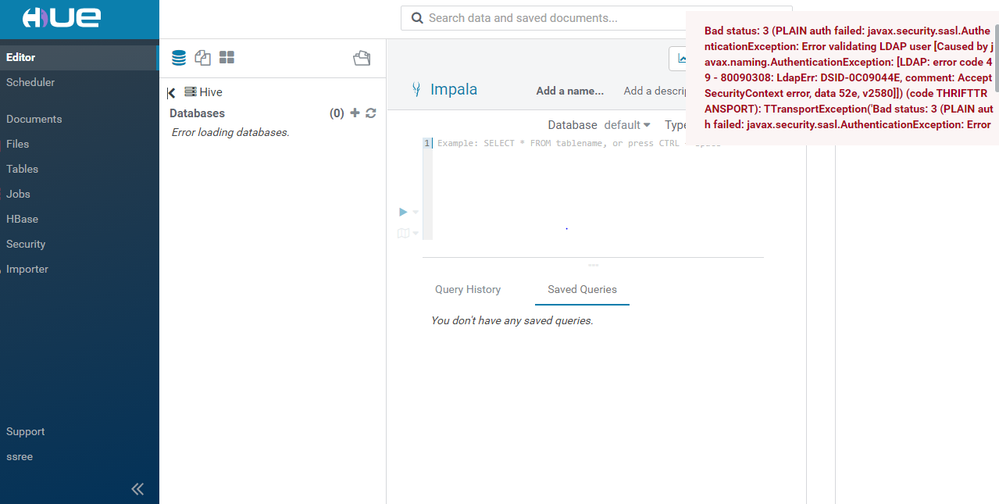
Task: Click the editor resize handle dots
Action: click(593, 264)
